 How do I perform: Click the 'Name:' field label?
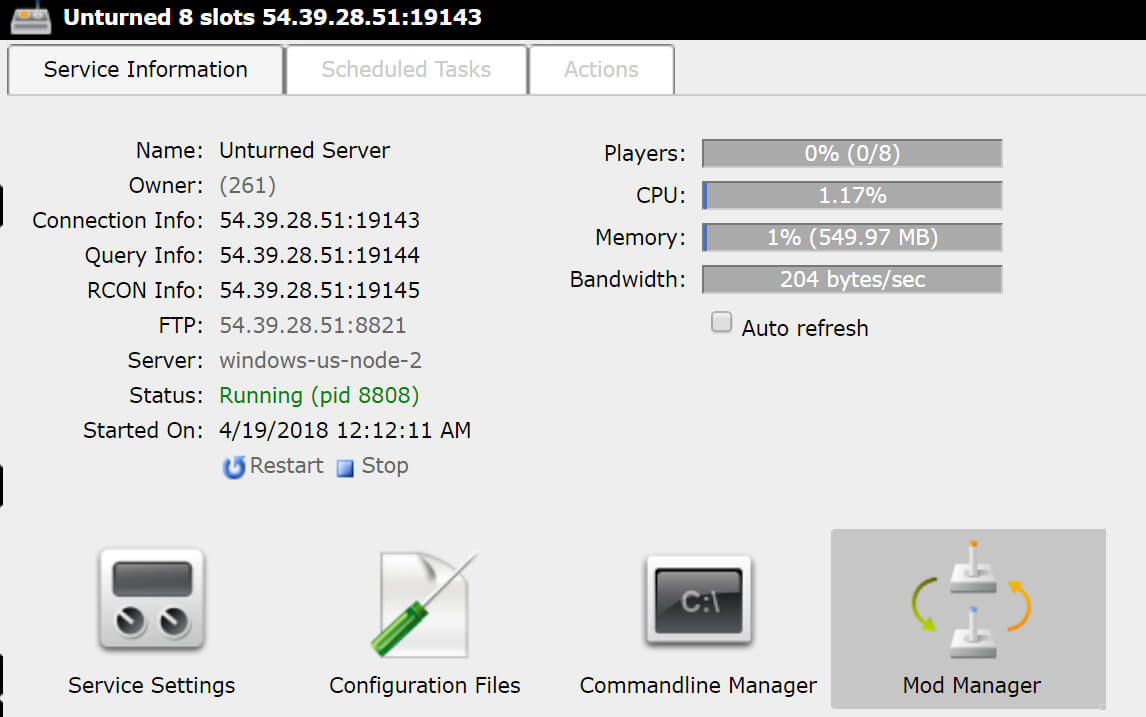click(x=170, y=151)
